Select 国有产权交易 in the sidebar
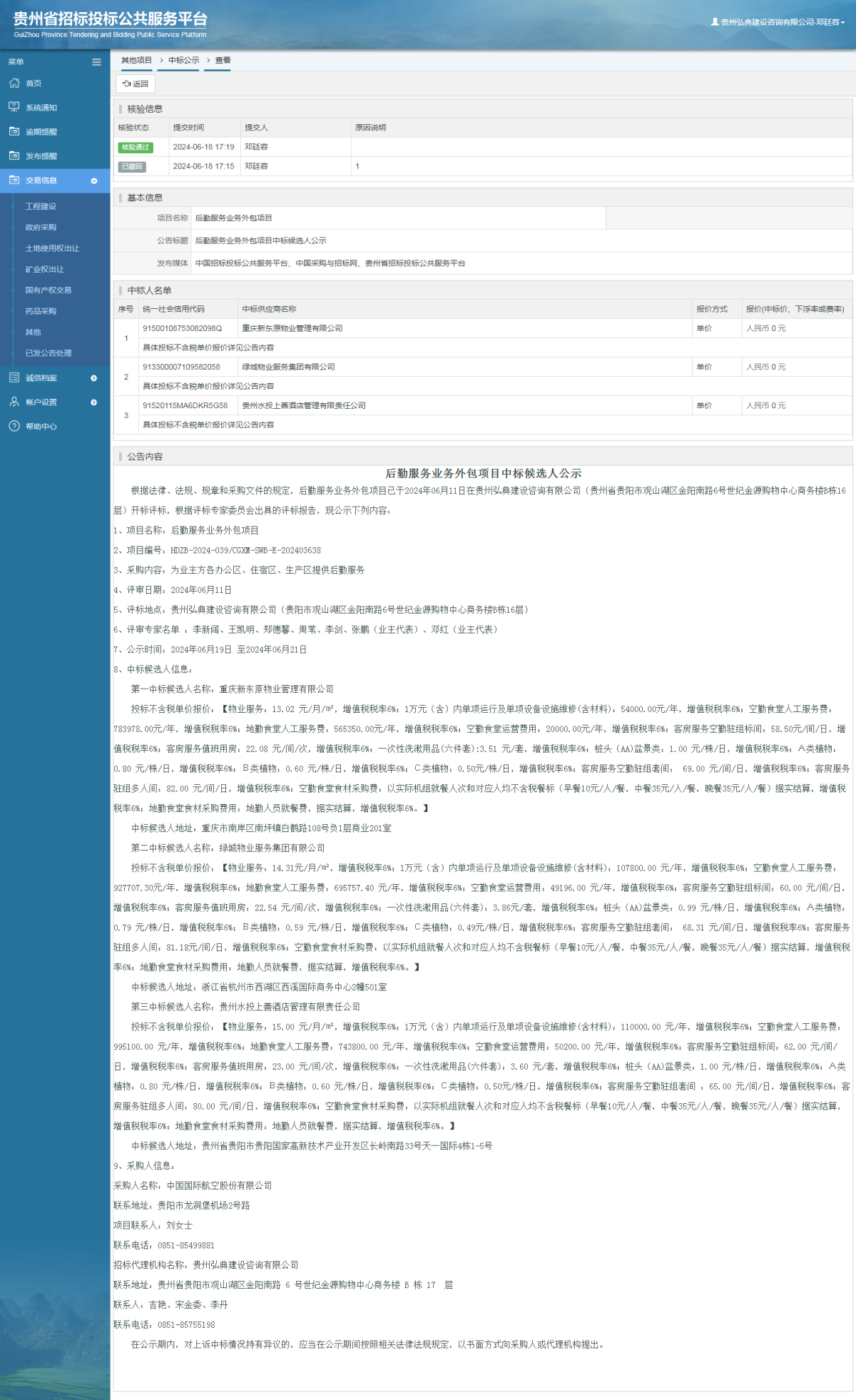Image resolution: width=856 pixels, height=1400 pixels. 49,290
